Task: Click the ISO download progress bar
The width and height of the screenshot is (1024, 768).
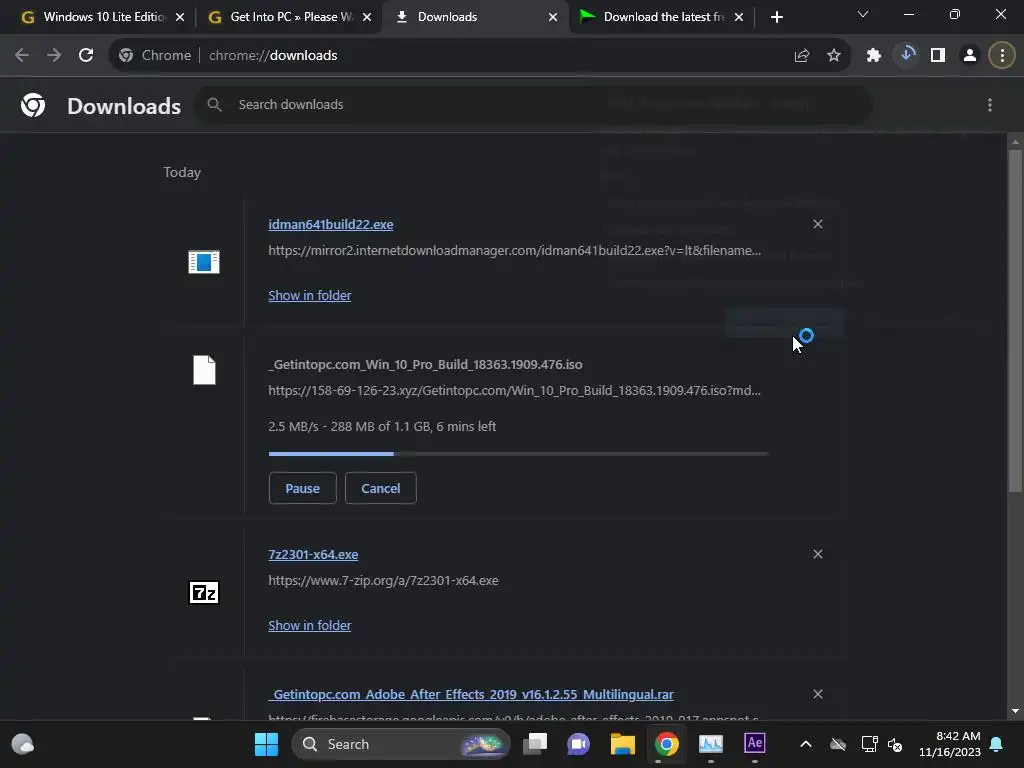Action: pos(519,453)
